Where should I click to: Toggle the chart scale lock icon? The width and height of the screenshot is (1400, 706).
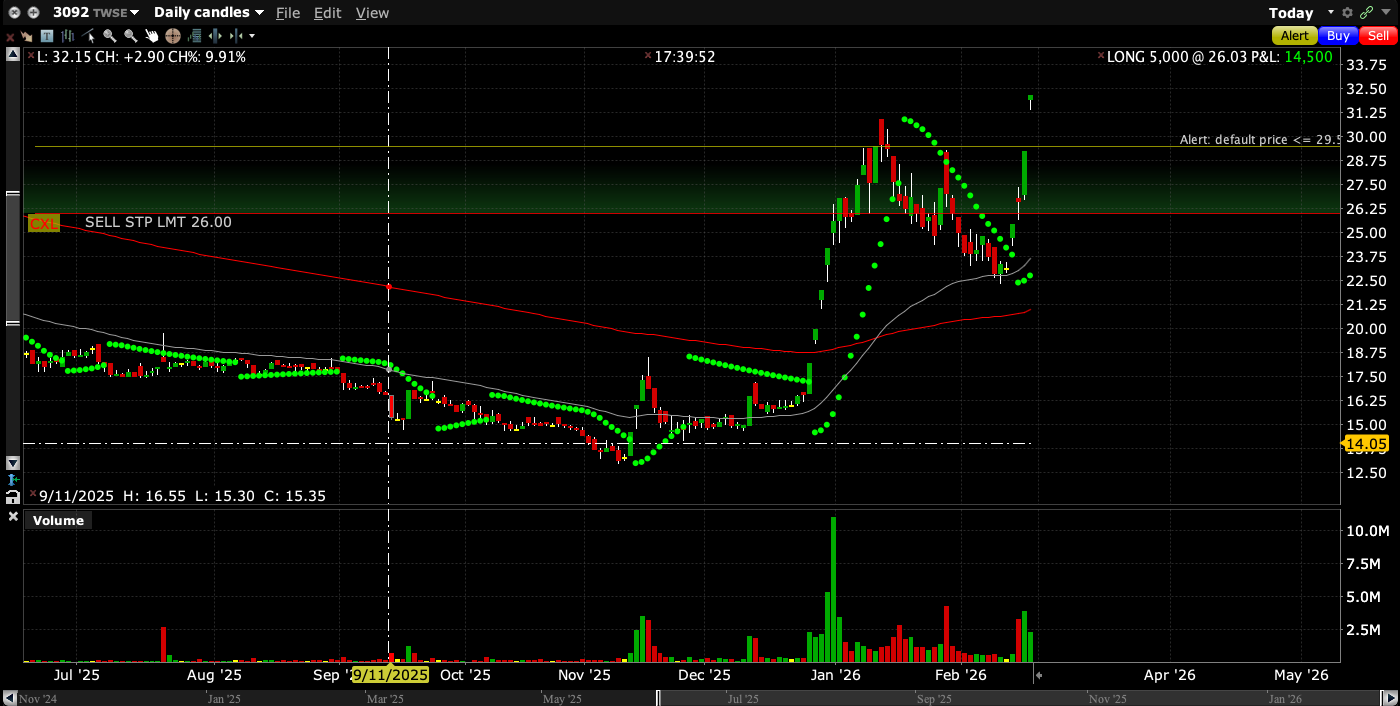tap(12, 496)
